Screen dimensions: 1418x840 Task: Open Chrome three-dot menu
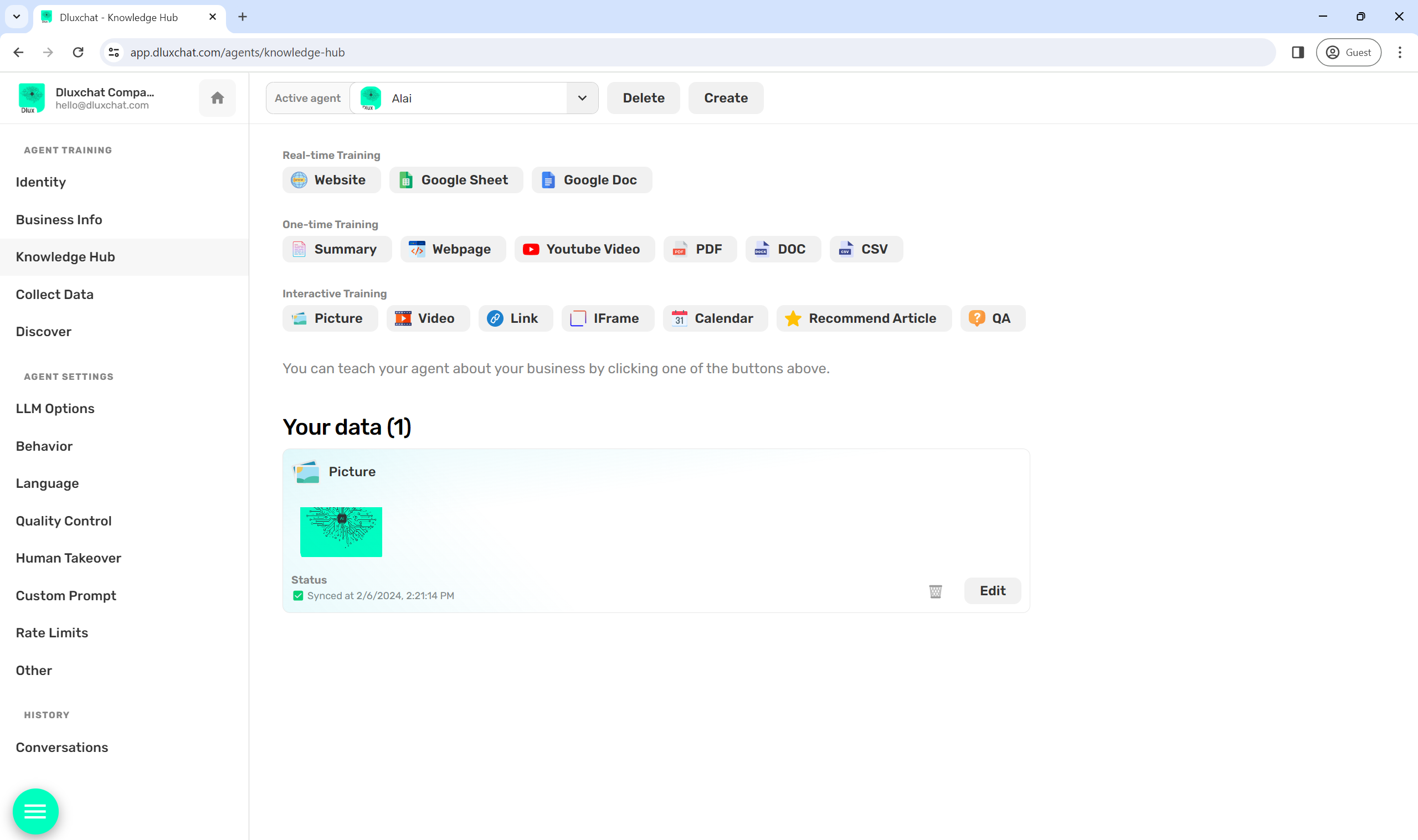[x=1399, y=53]
